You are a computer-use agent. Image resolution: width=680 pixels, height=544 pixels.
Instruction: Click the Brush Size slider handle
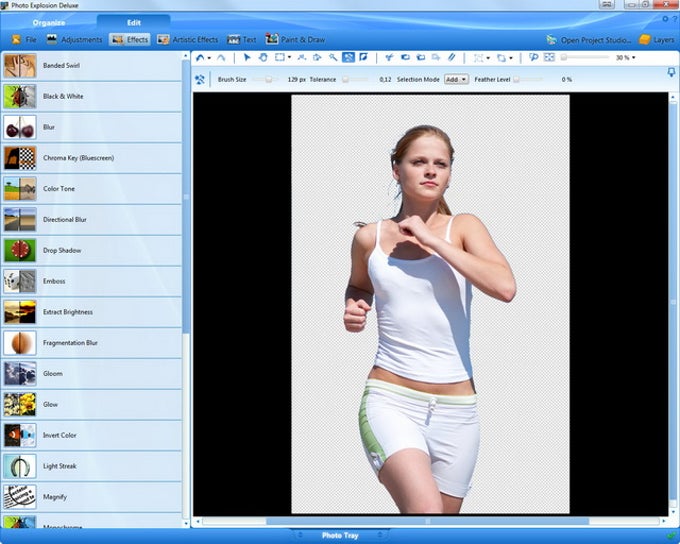tap(269, 79)
